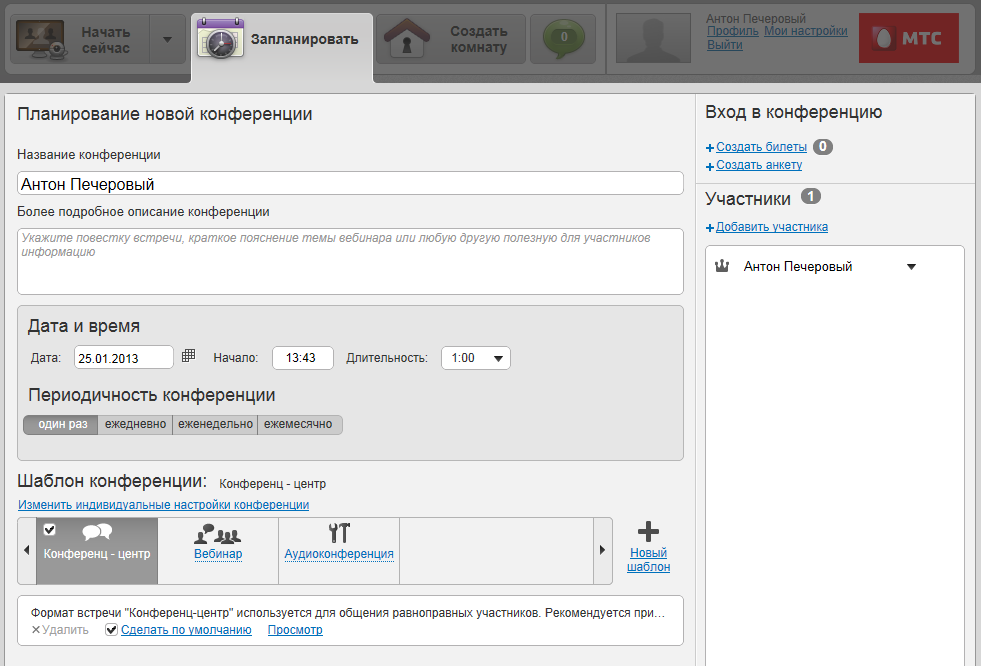Select еженедельно periodicity option
The image size is (981, 666).
coord(215,425)
